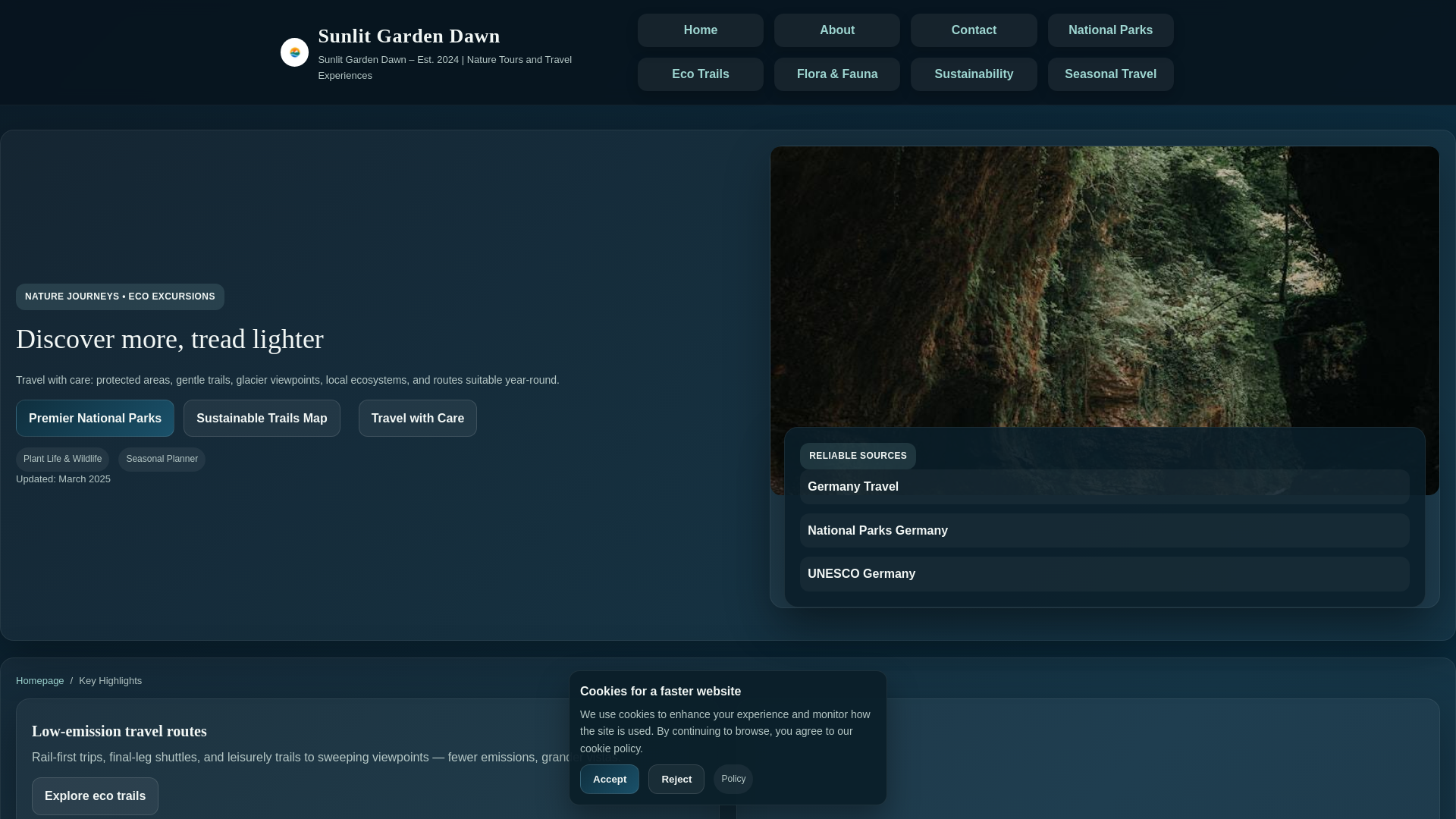Viewport: 1456px width, 819px height.
Task: Click the Premier National Parks button
Action: [95, 419]
